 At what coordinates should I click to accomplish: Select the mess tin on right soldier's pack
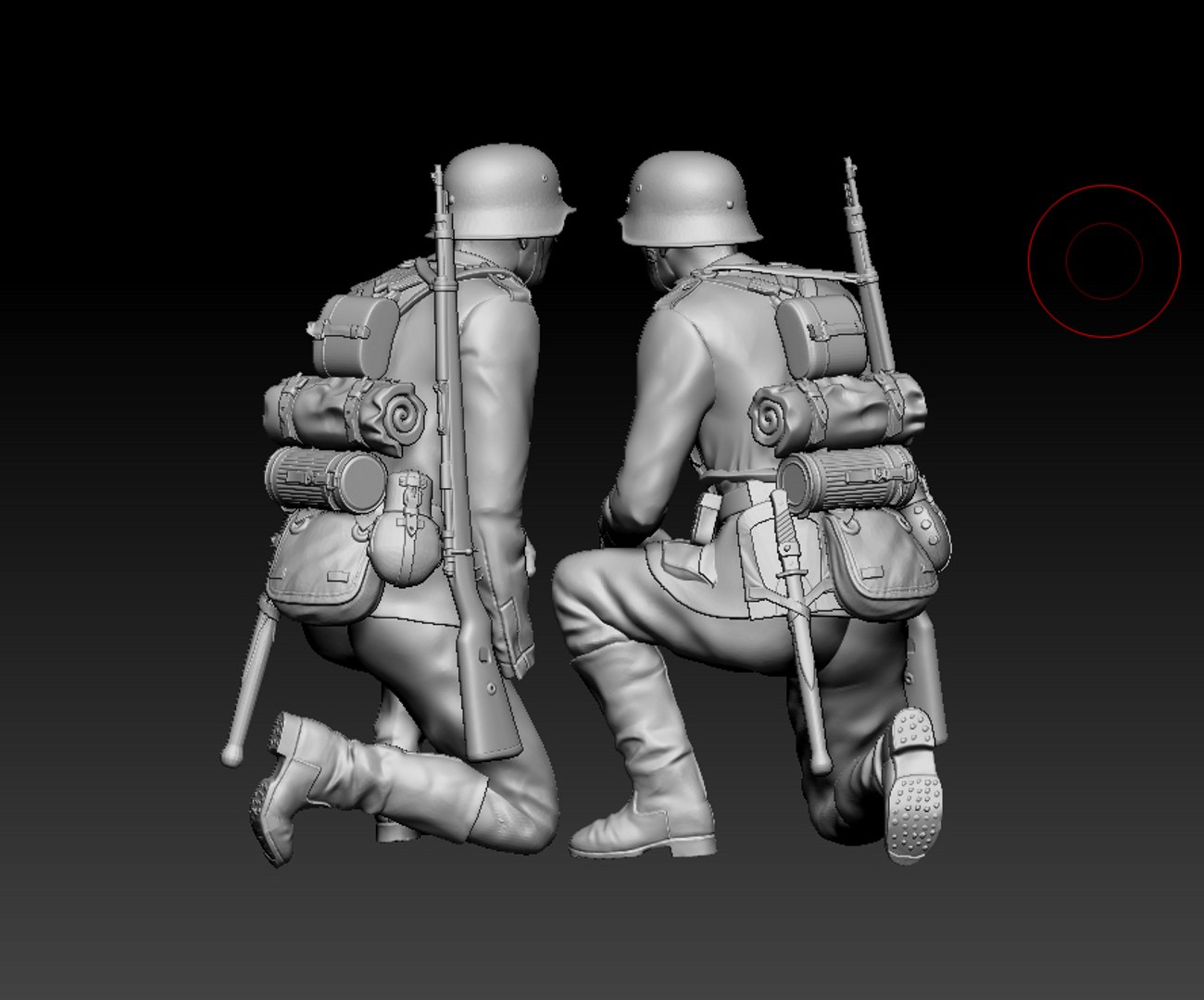click(x=821, y=336)
